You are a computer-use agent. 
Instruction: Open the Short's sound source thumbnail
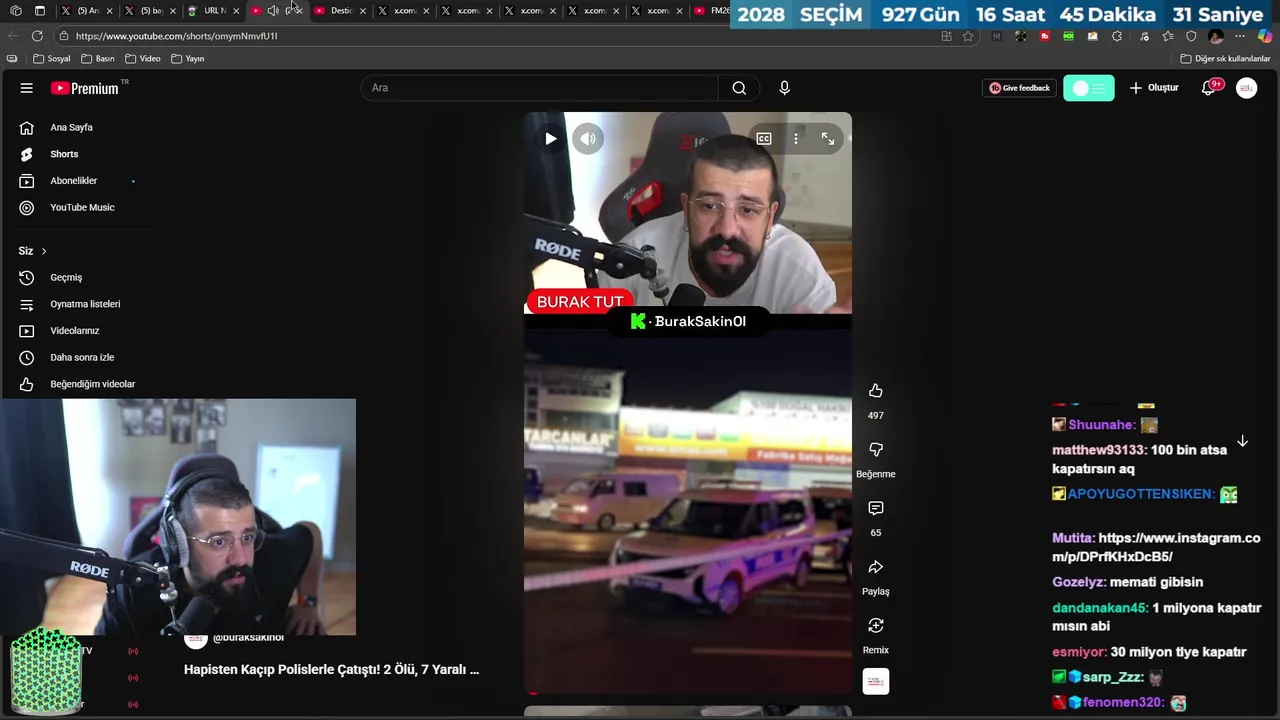[876, 681]
